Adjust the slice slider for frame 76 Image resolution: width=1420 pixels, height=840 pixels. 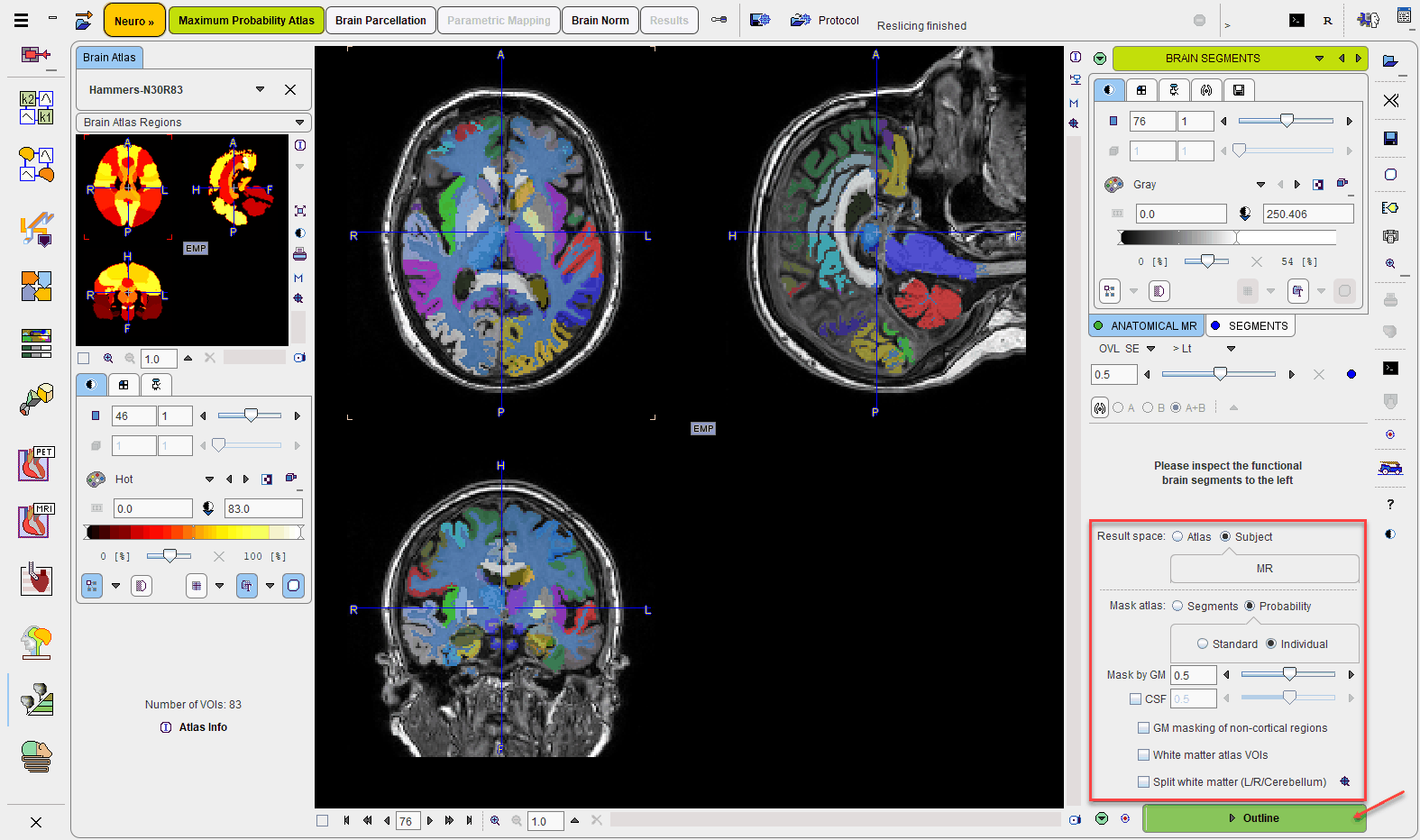[1287, 121]
